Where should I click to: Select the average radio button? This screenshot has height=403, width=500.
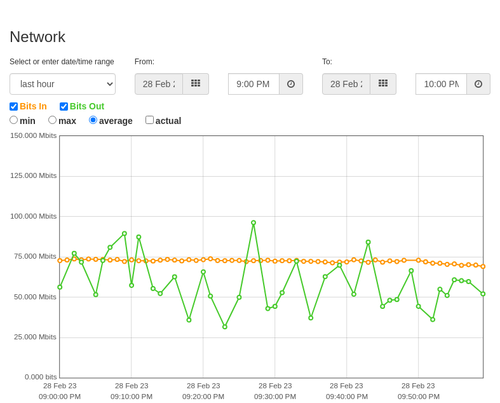coord(93,120)
